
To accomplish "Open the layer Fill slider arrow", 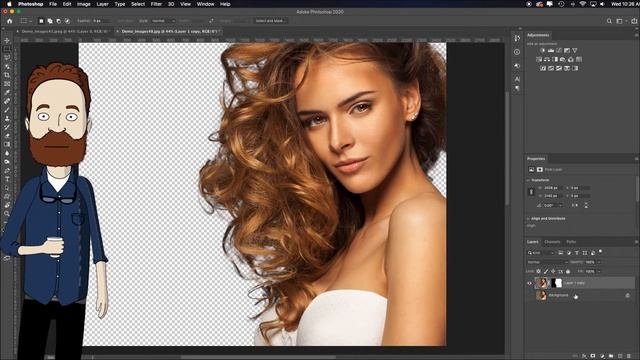I will point(599,271).
